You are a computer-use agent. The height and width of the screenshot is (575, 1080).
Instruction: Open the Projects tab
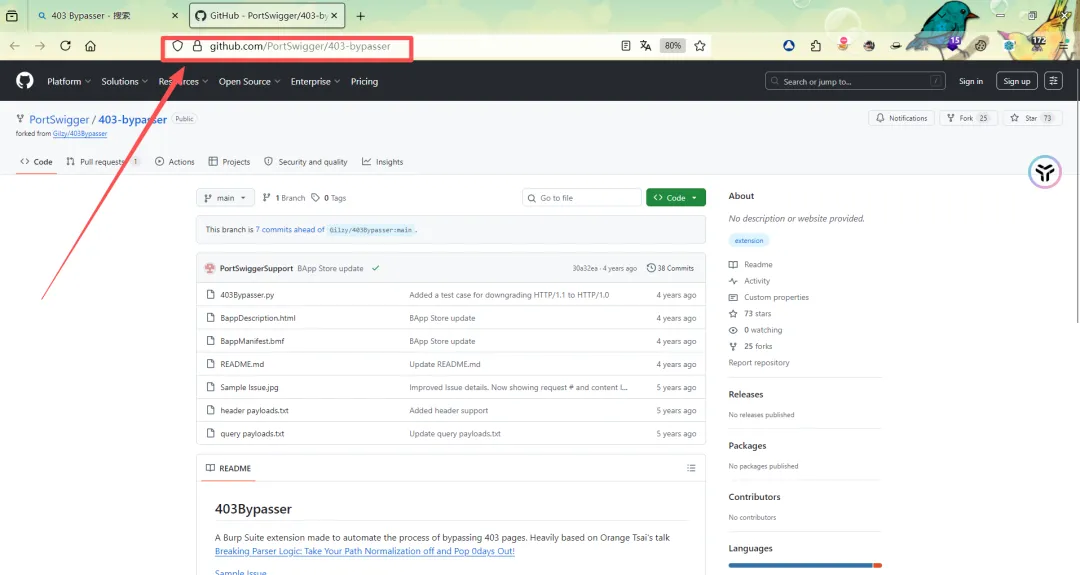[229, 162]
